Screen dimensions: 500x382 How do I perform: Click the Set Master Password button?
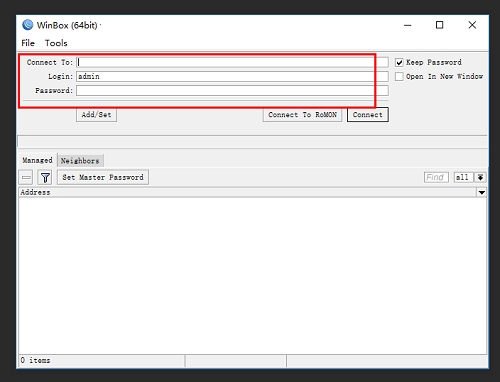103,177
